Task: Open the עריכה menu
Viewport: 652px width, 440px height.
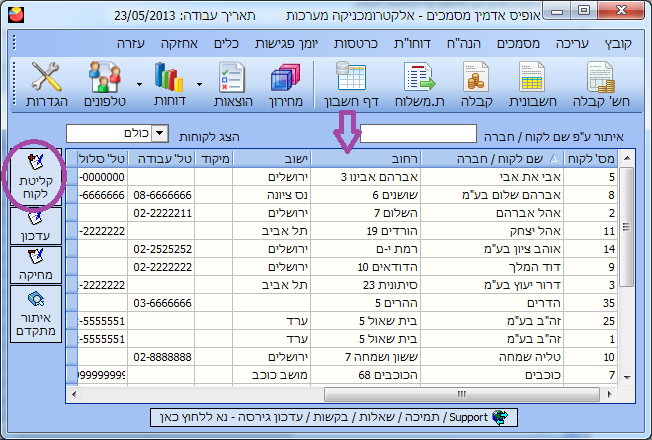Action: (x=572, y=43)
